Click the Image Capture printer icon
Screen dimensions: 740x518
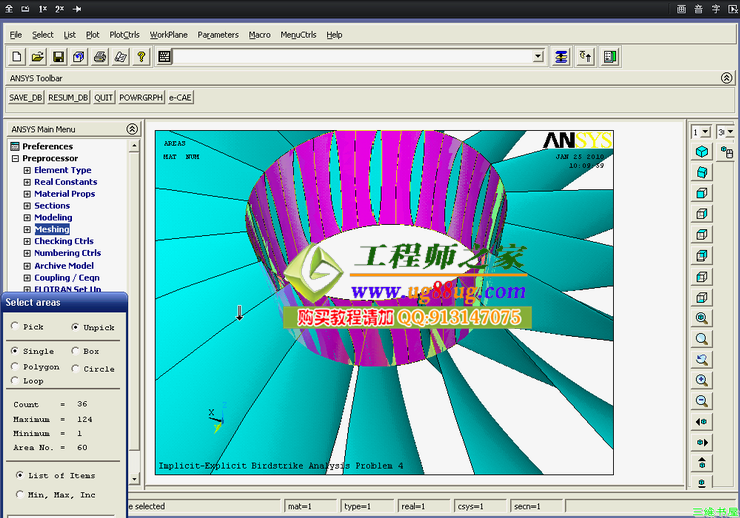(x=100, y=57)
